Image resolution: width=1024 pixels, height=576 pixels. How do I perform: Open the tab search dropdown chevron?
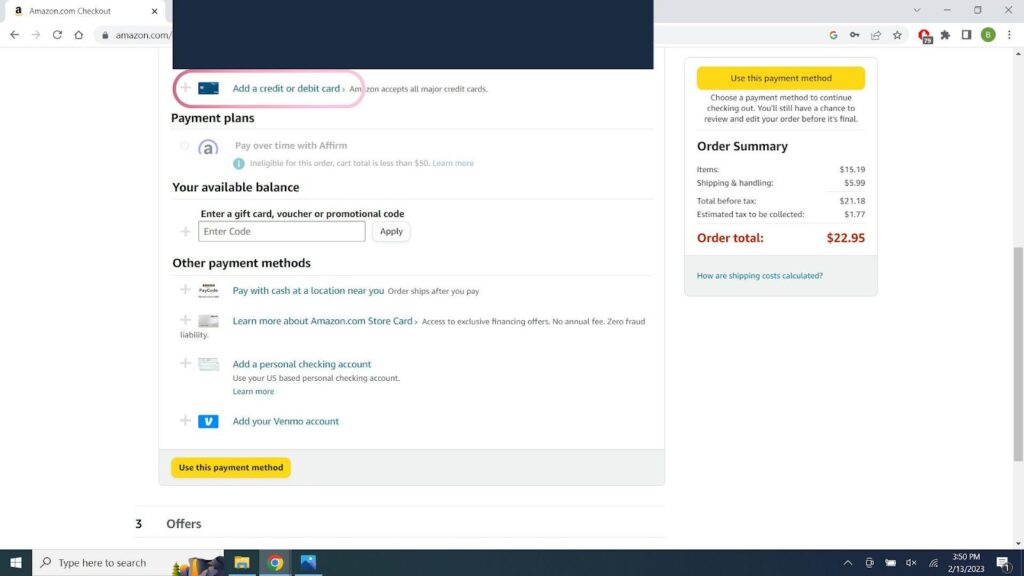pos(917,11)
